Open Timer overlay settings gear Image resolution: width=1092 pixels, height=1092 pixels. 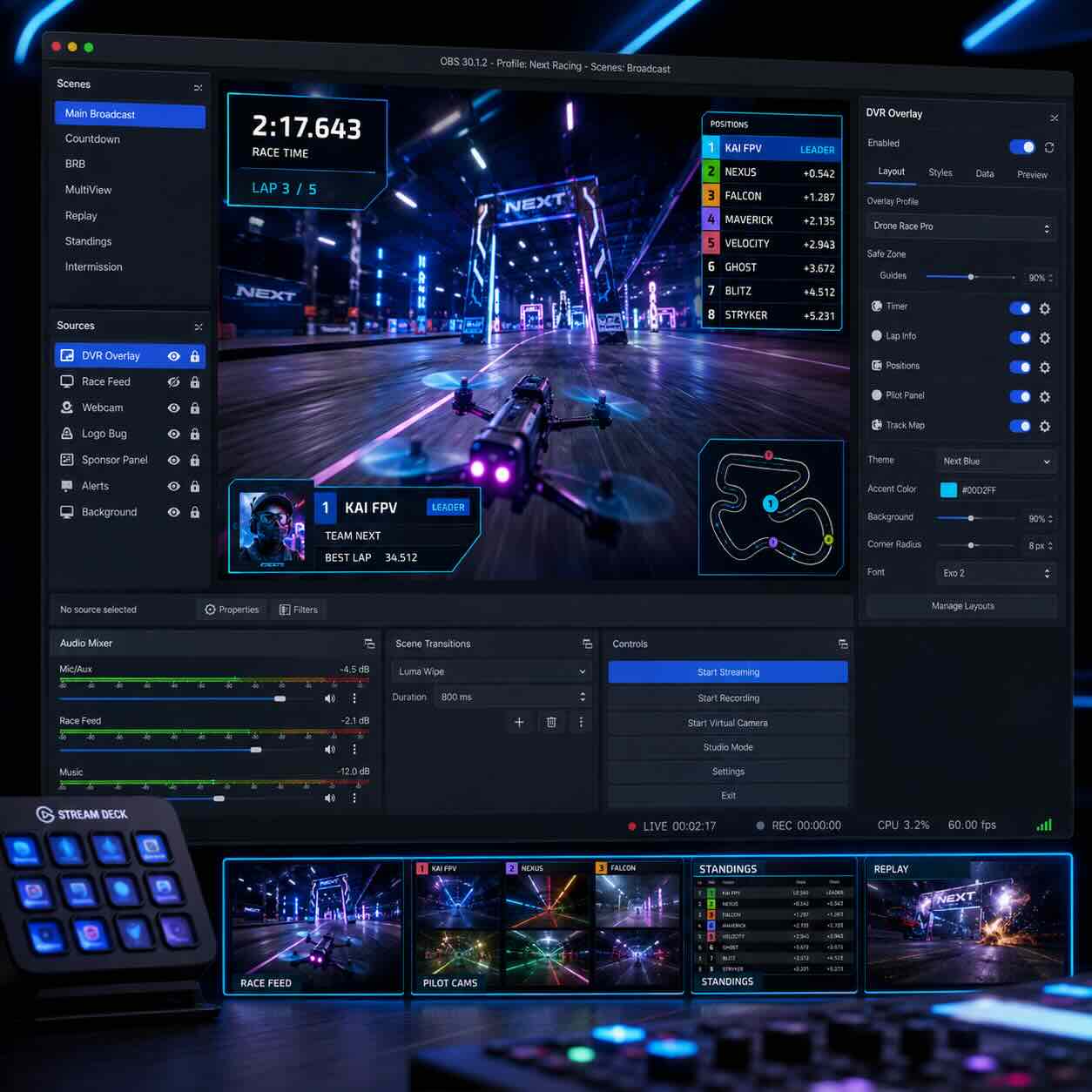click(x=1044, y=308)
